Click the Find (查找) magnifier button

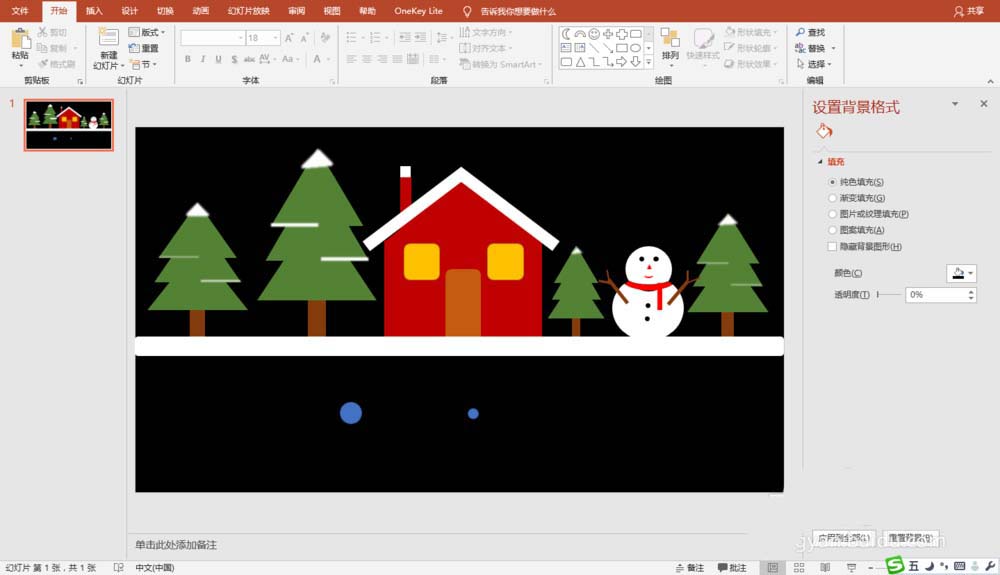pyautogui.click(x=810, y=33)
